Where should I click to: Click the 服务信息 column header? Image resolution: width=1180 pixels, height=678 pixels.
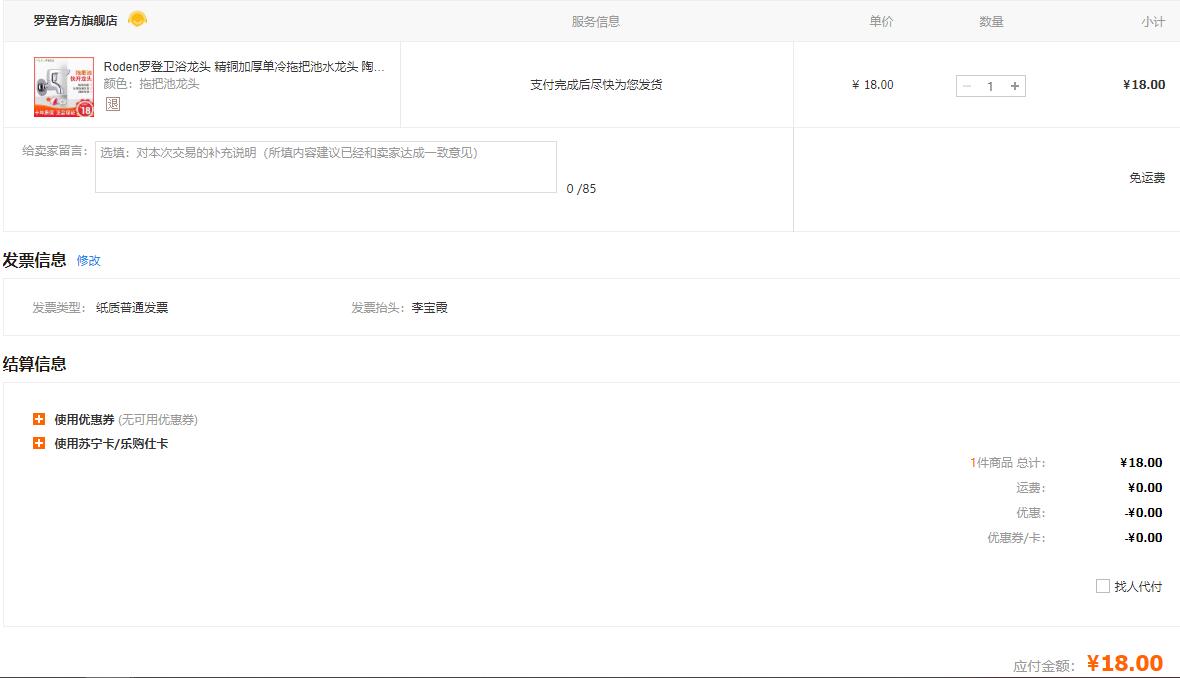595,21
